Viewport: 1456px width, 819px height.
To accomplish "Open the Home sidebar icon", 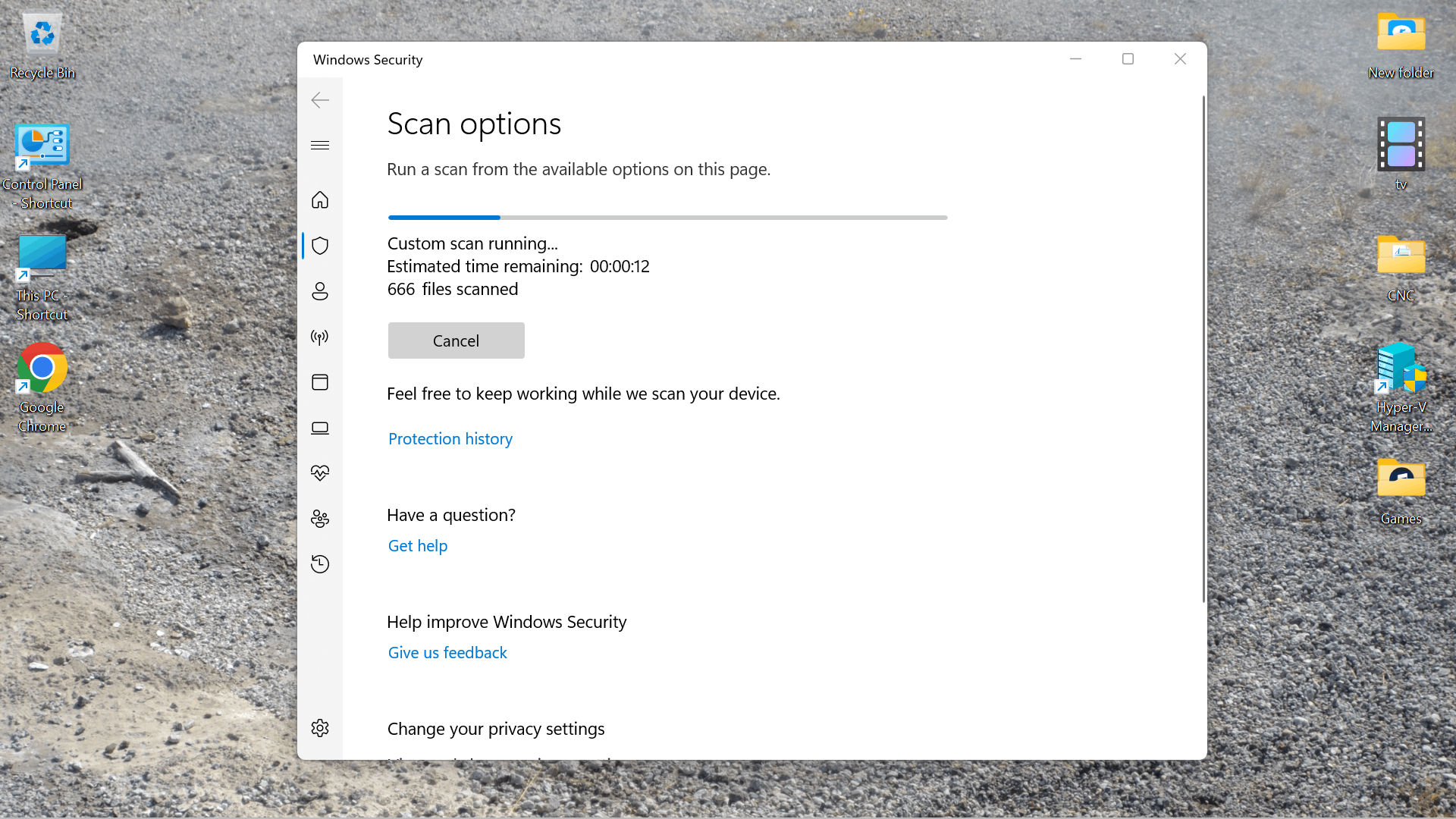I will click(x=320, y=199).
